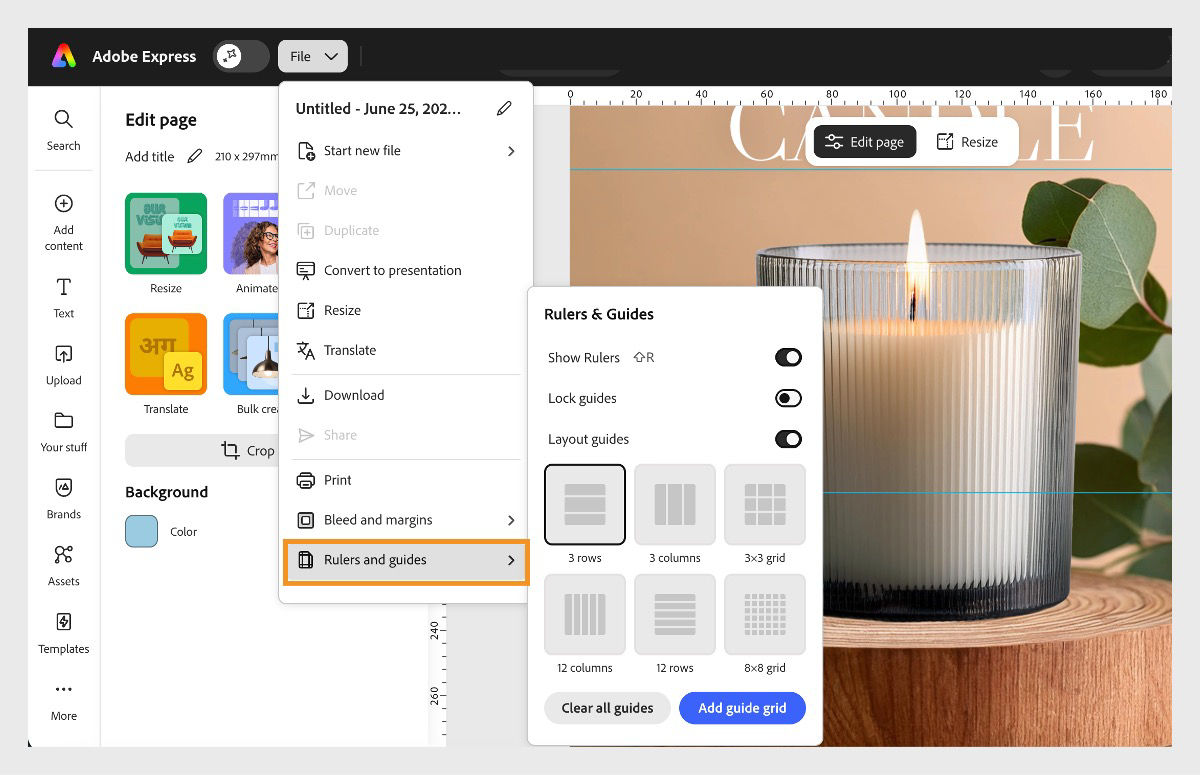Select the 3 columns guide layout
Screen dimensions: 1200x775
[675, 504]
